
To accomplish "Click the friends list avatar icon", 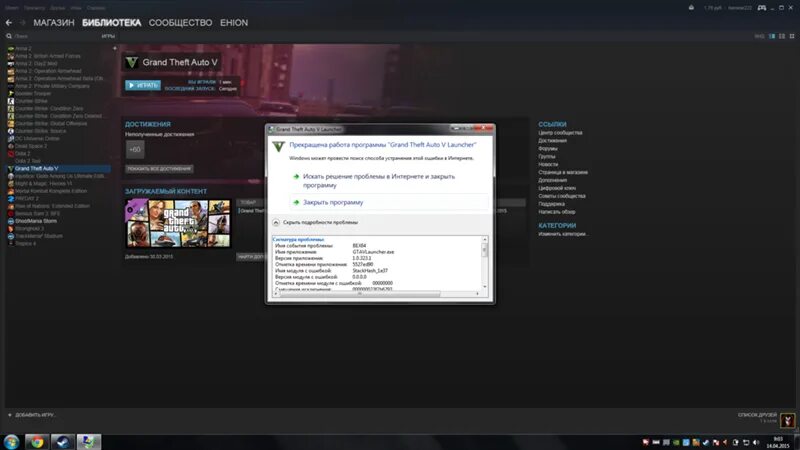I will pyautogui.click(x=787, y=421).
